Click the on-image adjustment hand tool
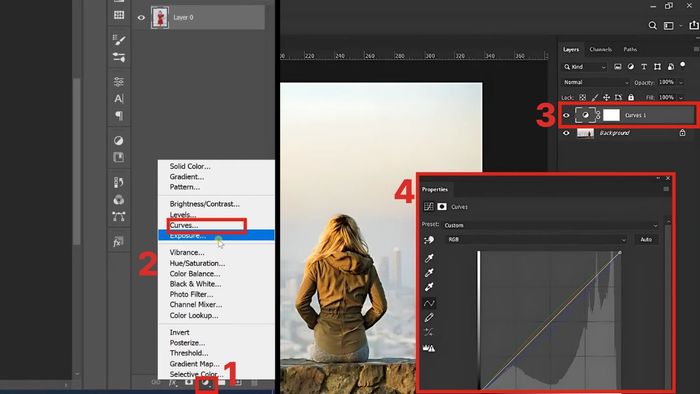The image size is (700, 394). [429, 240]
